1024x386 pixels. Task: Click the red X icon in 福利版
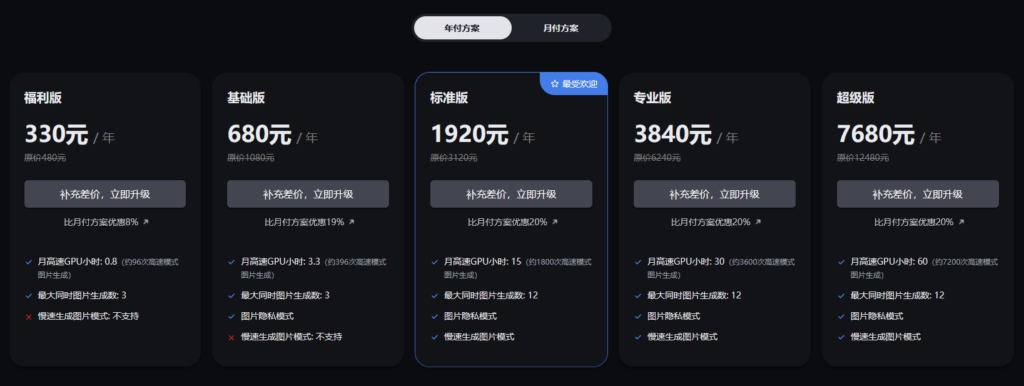point(29,317)
